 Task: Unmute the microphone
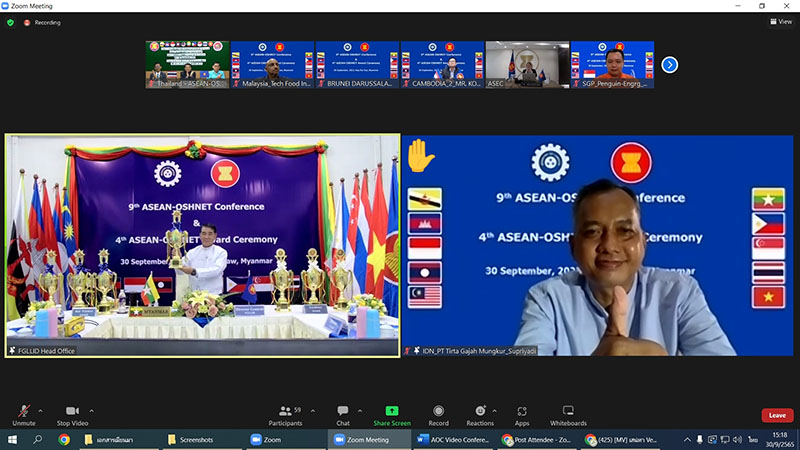tap(24, 414)
